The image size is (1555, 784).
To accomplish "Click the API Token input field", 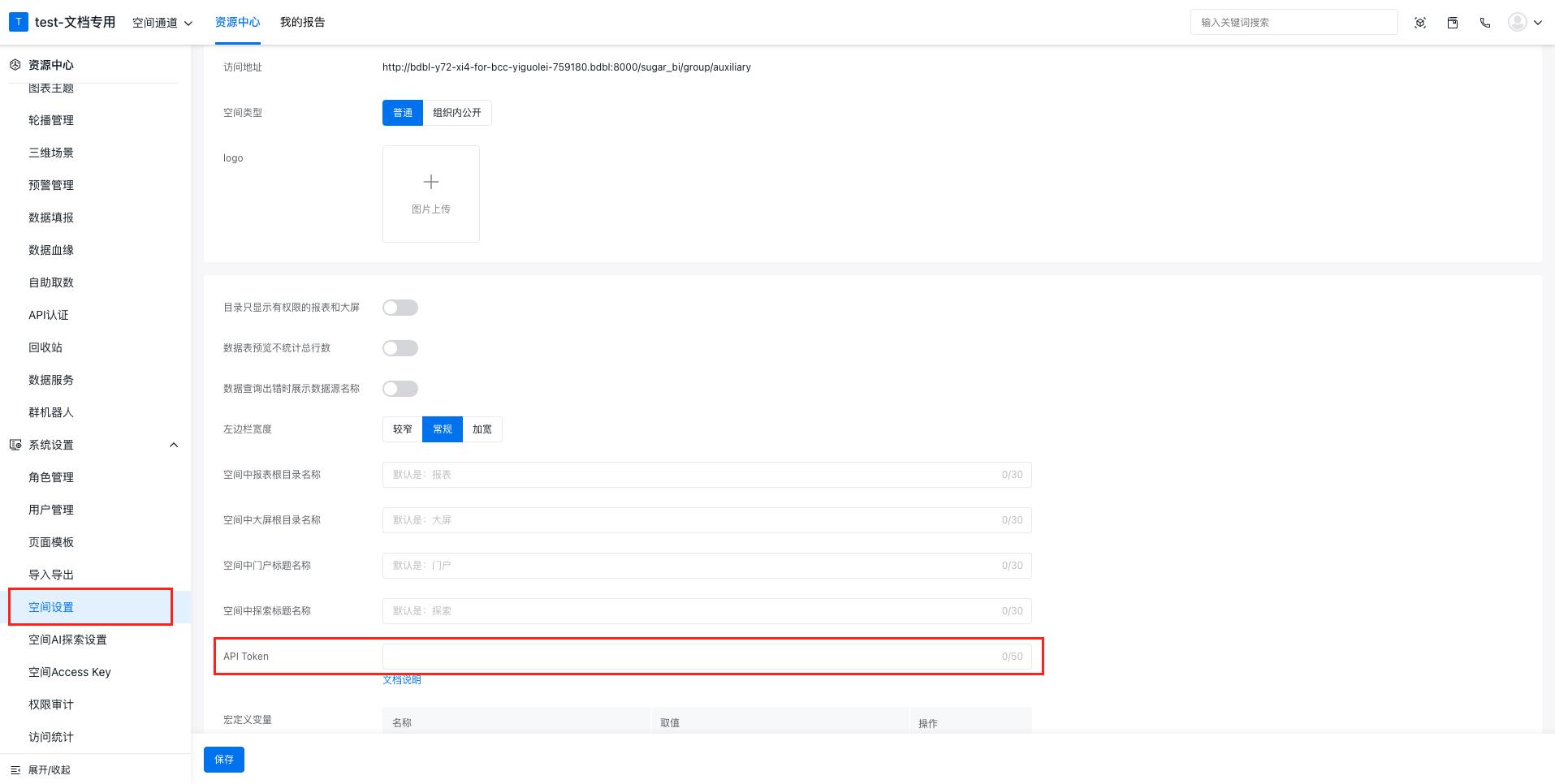I will pyautogui.click(x=707, y=657).
